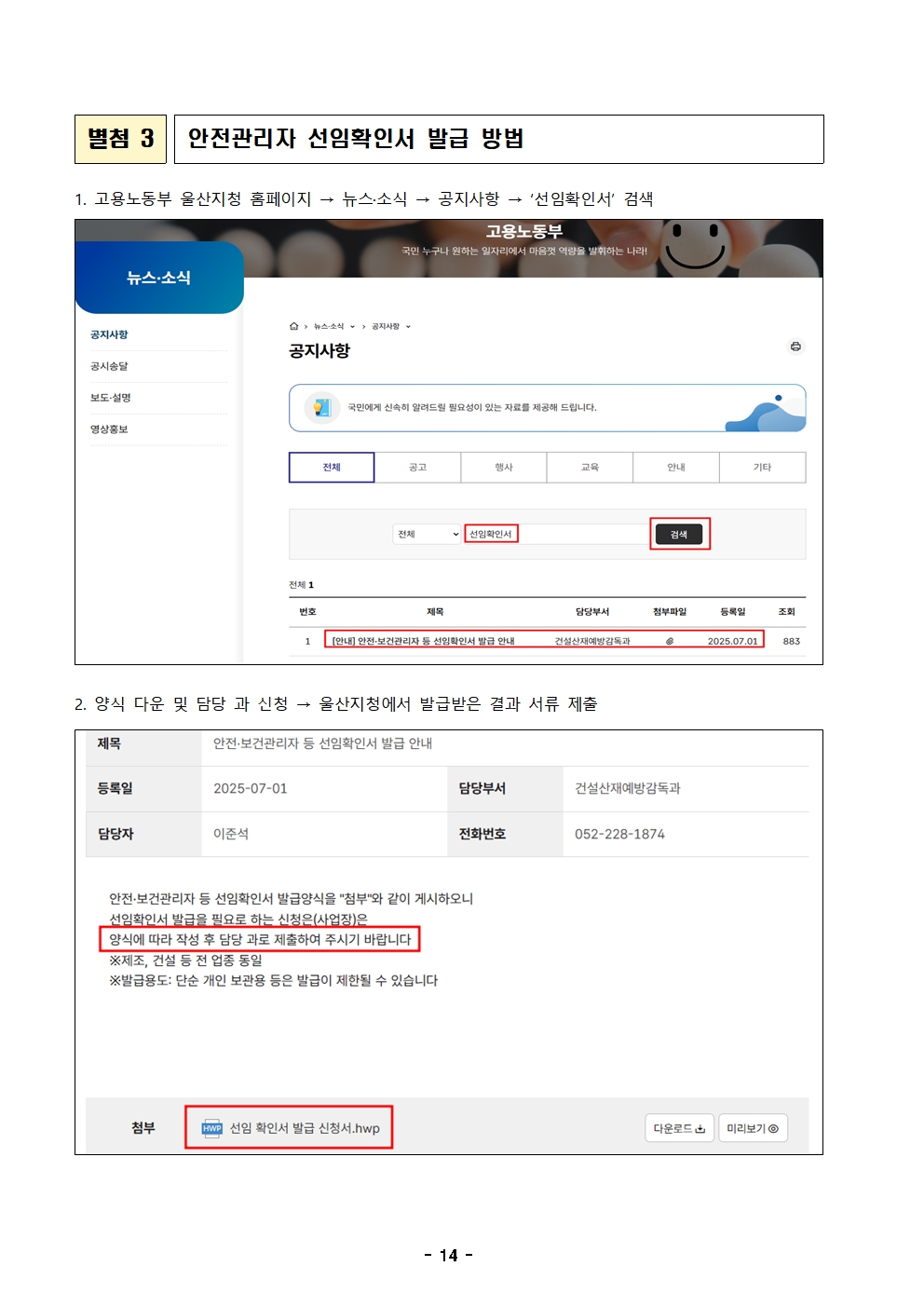Image resolution: width=924 pixels, height=1307 pixels.
Task: Open the 전체 search category dropdown
Action: (x=428, y=534)
